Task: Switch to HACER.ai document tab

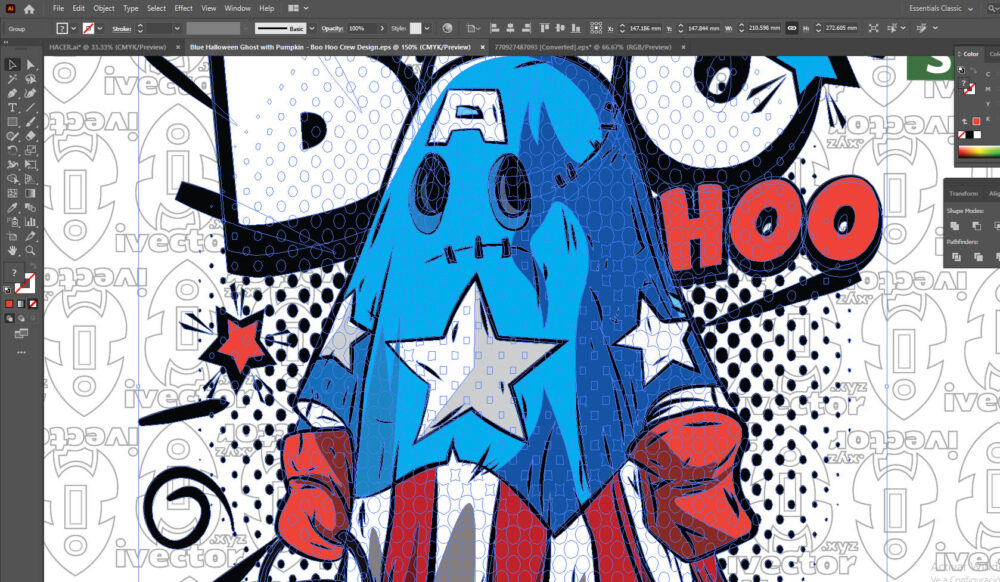Action: [107, 47]
